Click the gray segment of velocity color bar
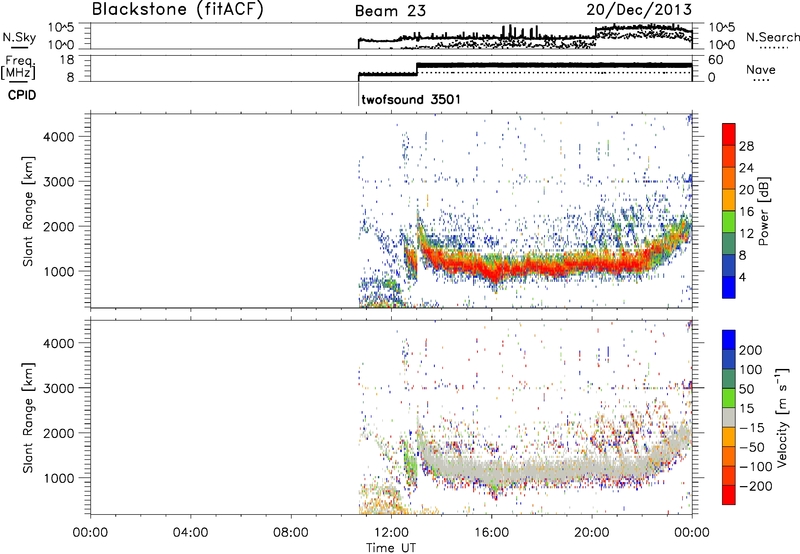The image size is (800, 554). click(729, 417)
